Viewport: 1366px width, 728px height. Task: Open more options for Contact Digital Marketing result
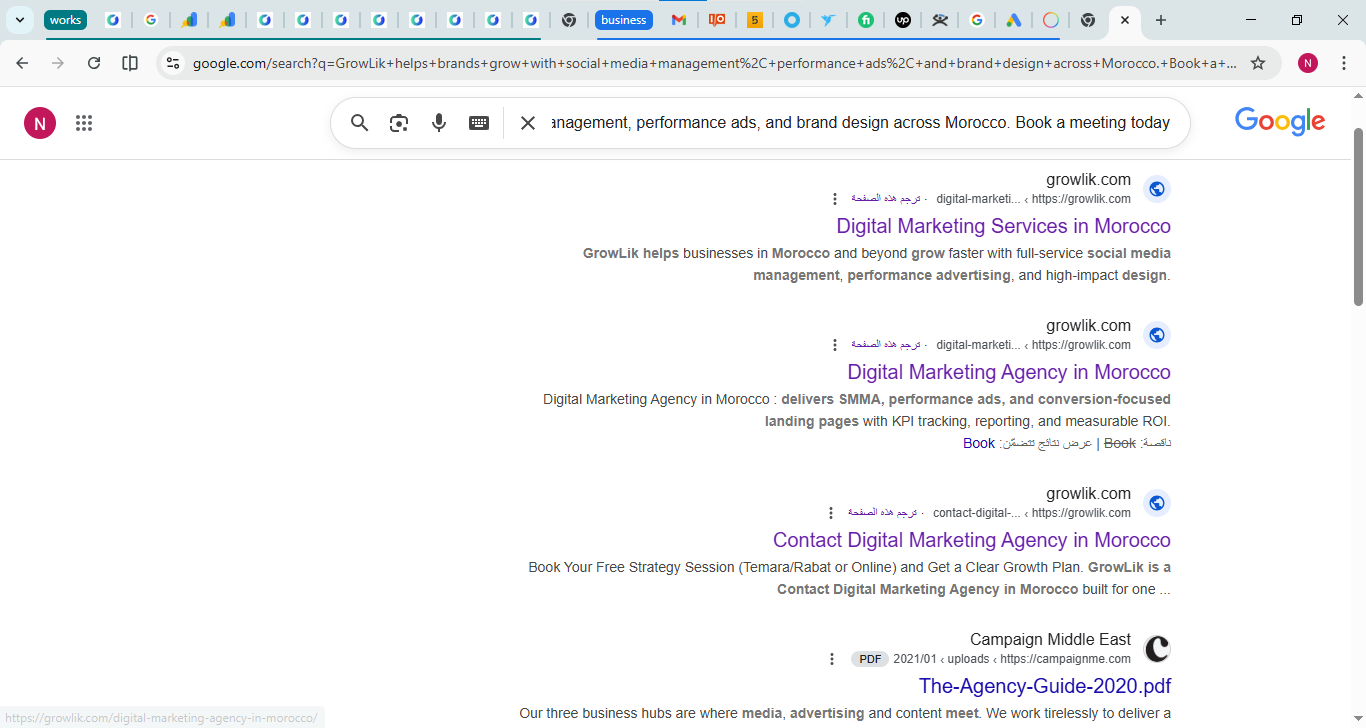point(832,513)
